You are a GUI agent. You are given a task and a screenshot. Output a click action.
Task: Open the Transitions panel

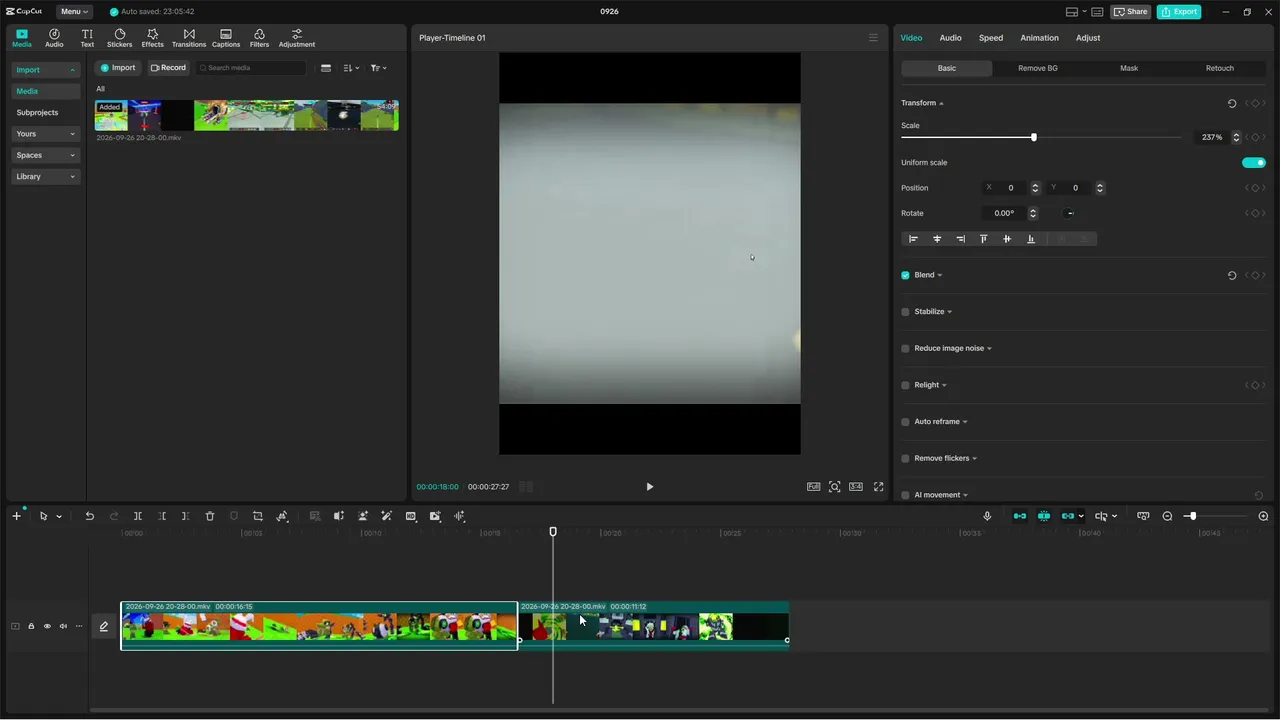coord(188,38)
